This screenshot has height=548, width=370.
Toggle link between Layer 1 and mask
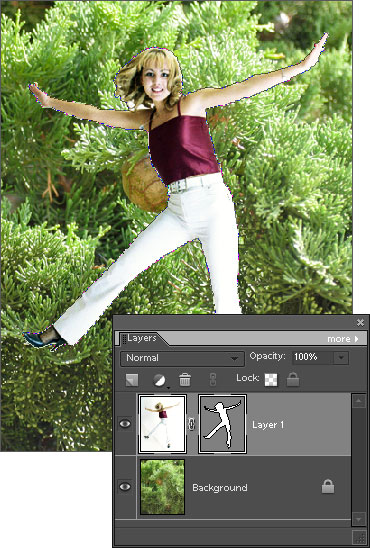tap(192, 424)
